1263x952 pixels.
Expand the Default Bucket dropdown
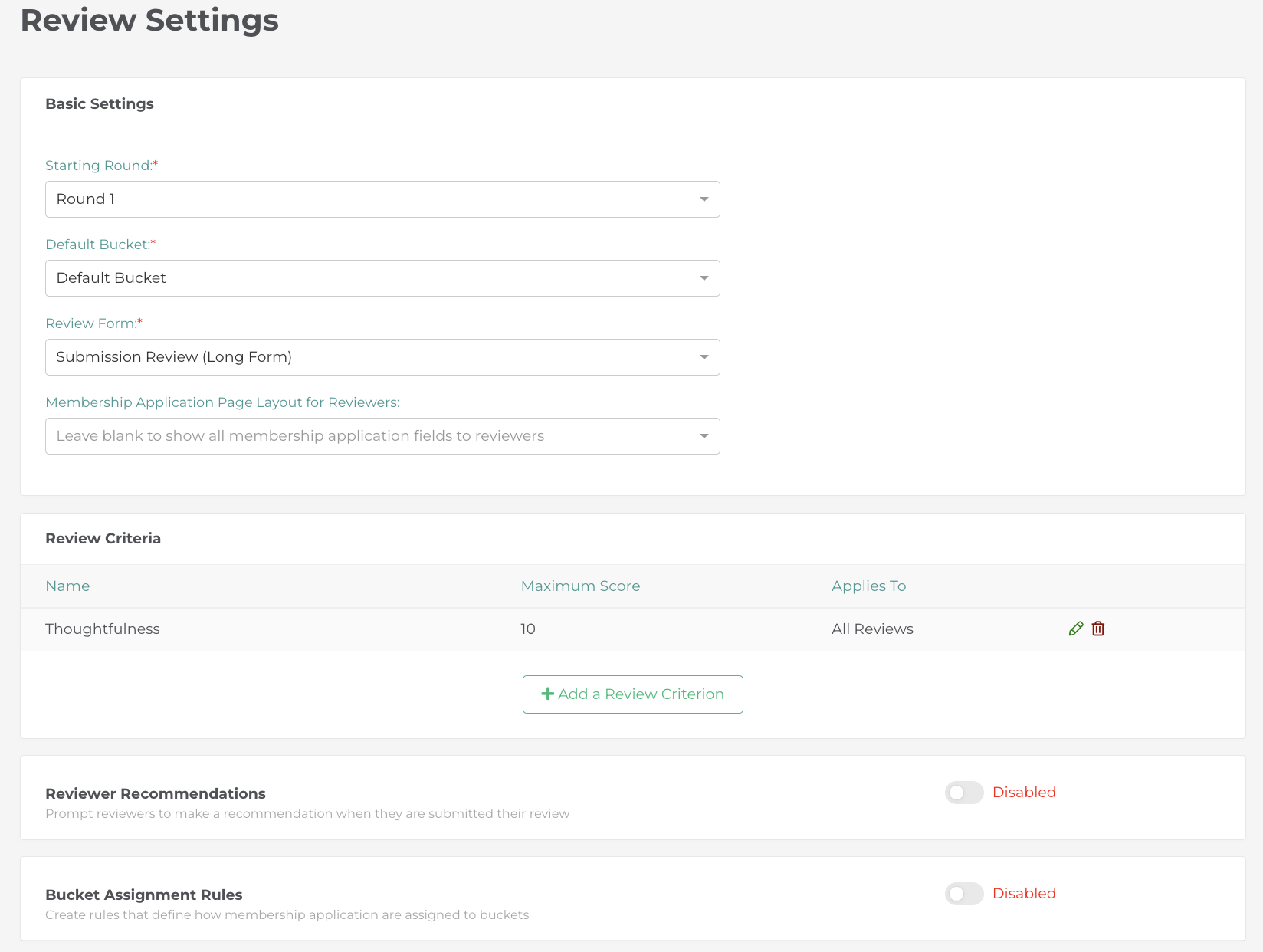(382, 278)
